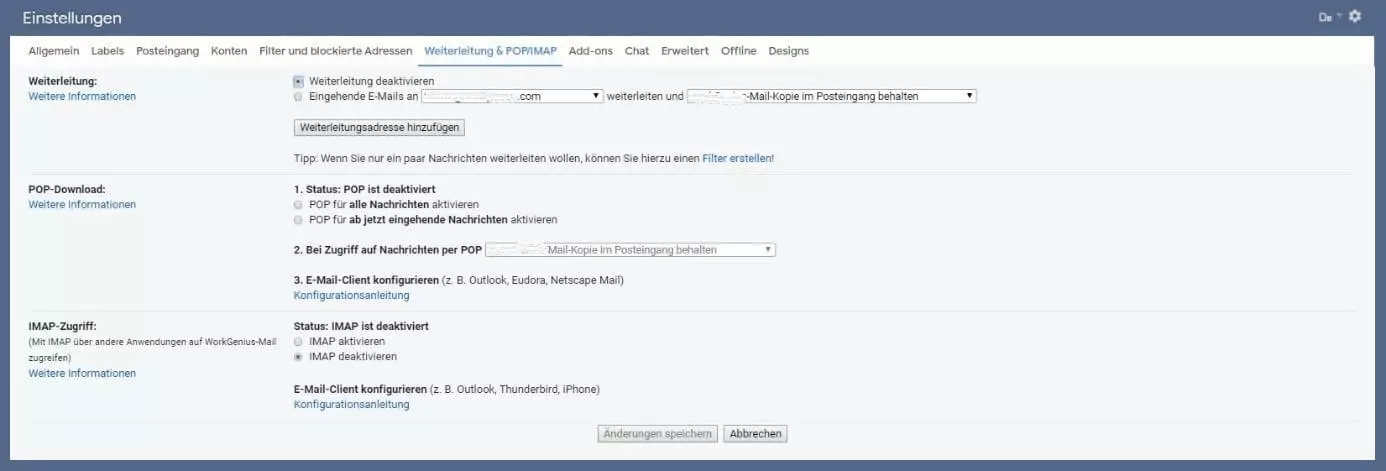Viewport: 1386px width, 471px height.
Task: Follow the Filter erstellen link
Action: tap(738, 158)
